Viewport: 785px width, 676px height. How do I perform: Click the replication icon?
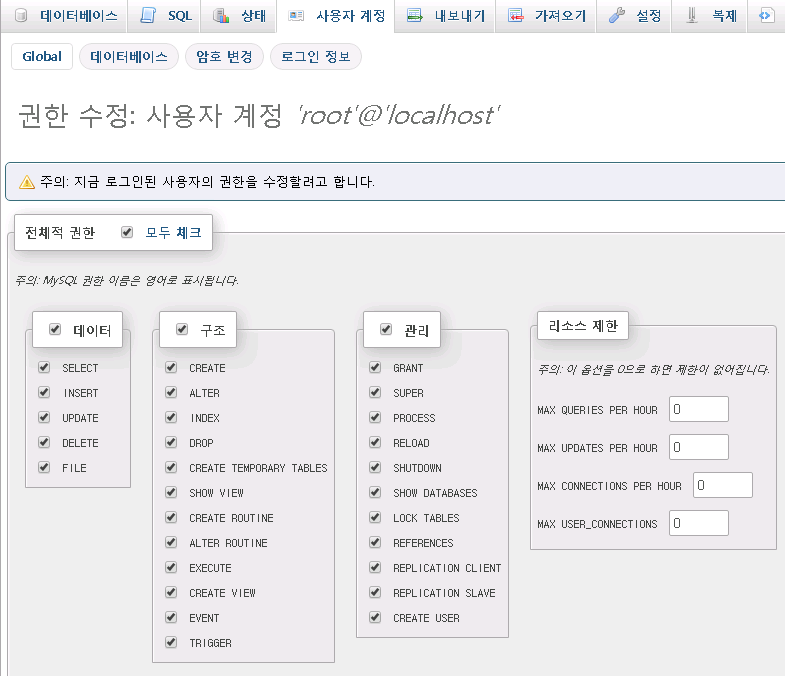point(692,16)
